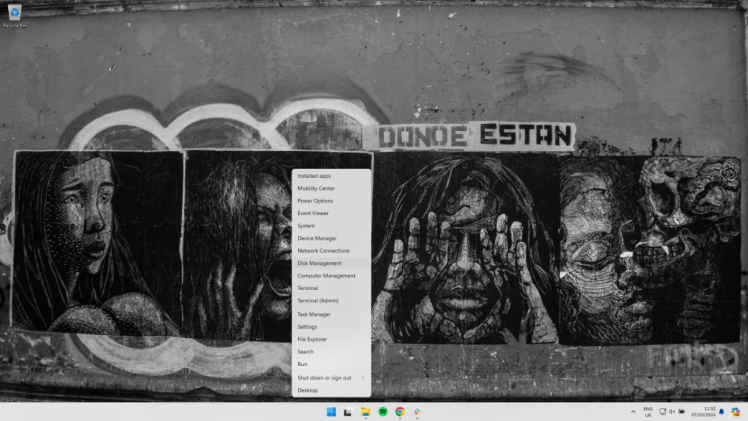Select Disk Management from the menu
Screen dimensions: 748x421
(319, 263)
